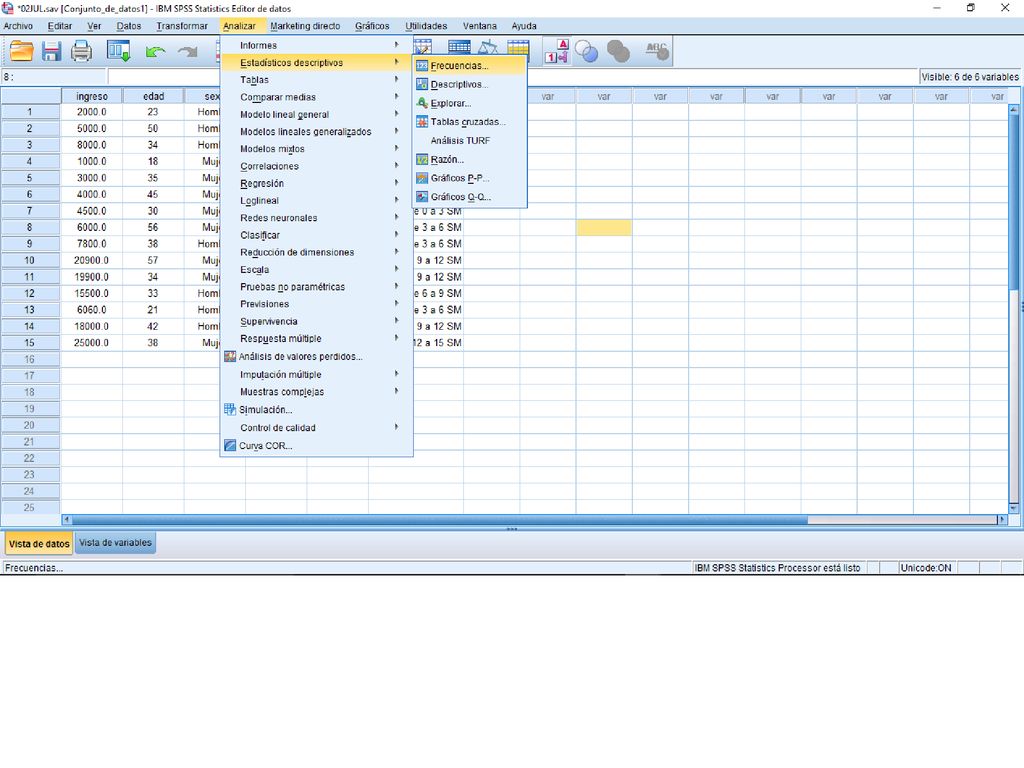Launch Simulación from the Analizar menu
The height and width of the screenshot is (768, 1024).
(x=316, y=410)
